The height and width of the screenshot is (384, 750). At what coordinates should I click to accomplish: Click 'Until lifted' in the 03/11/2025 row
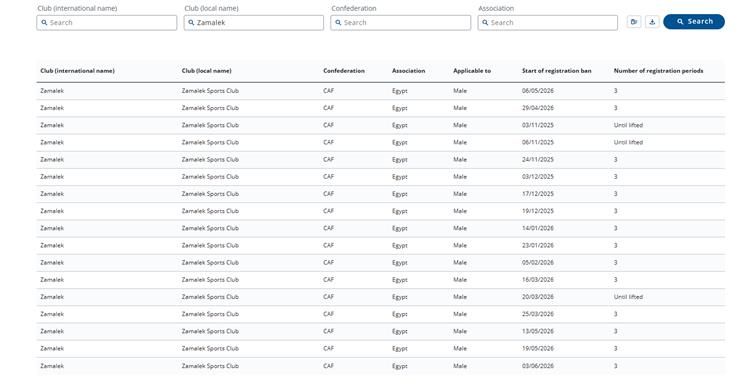point(629,125)
